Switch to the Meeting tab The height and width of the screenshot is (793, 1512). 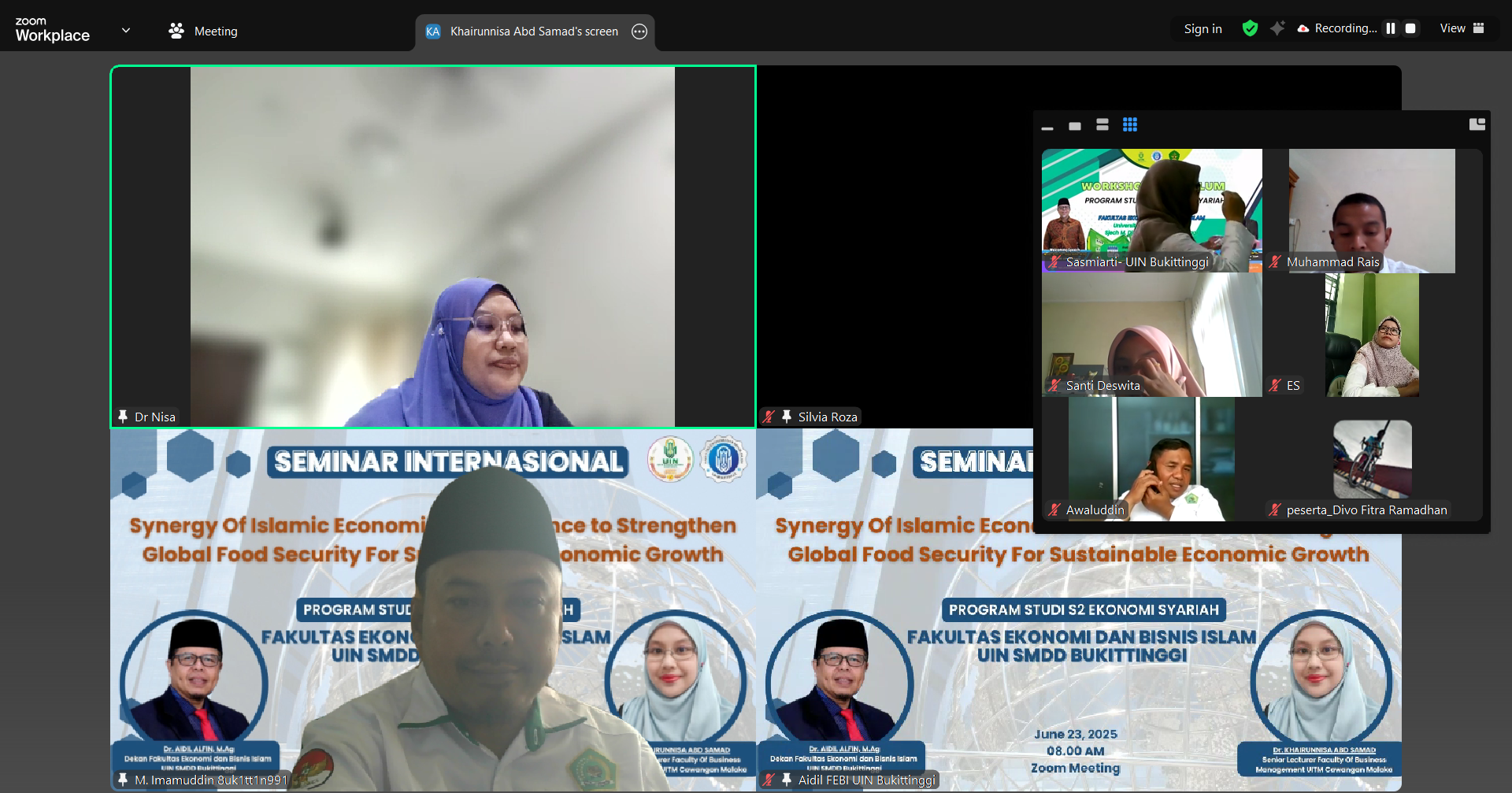203,31
